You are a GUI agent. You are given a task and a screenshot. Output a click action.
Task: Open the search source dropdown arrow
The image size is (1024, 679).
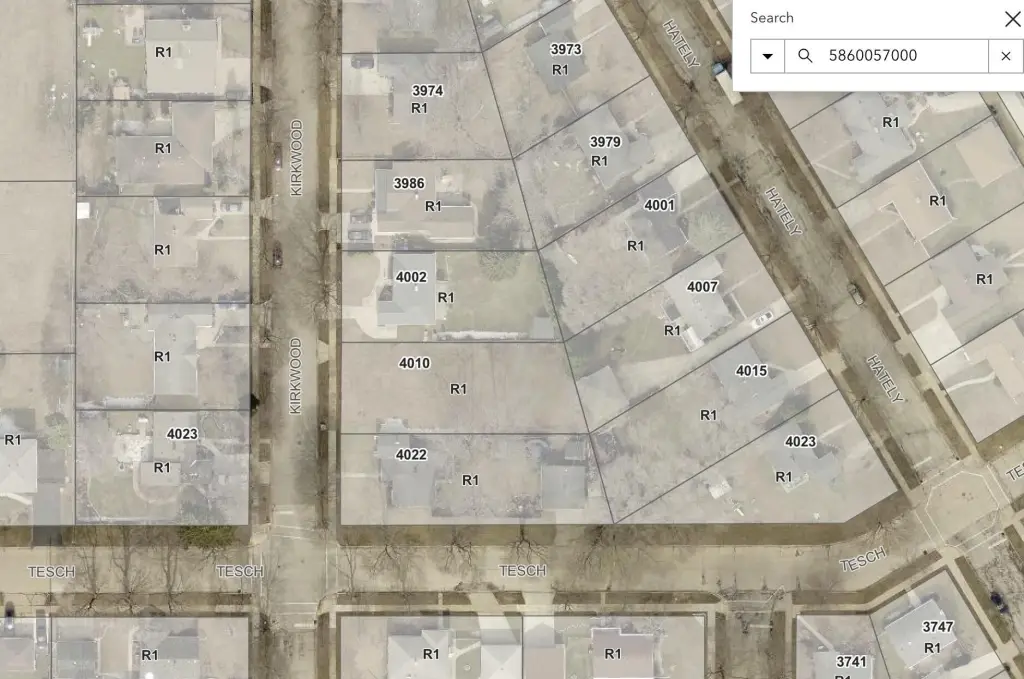(767, 56)
